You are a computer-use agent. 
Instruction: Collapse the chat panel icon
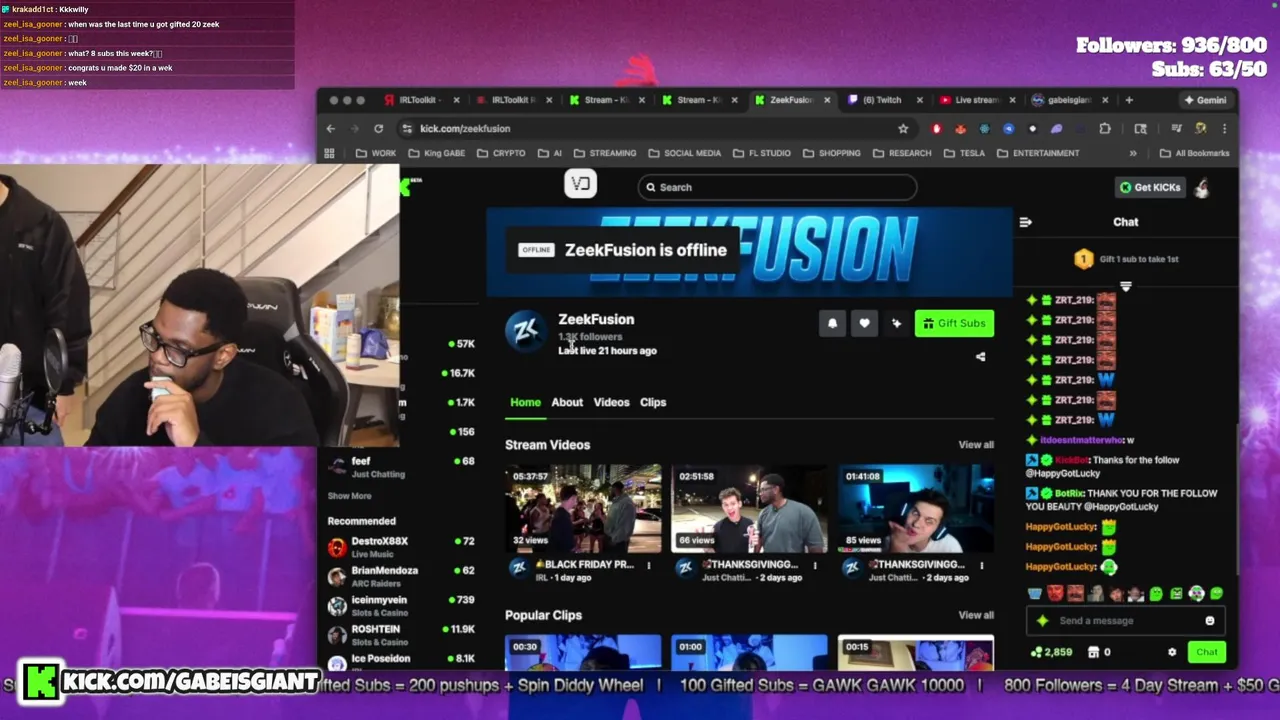[1025, 222]
